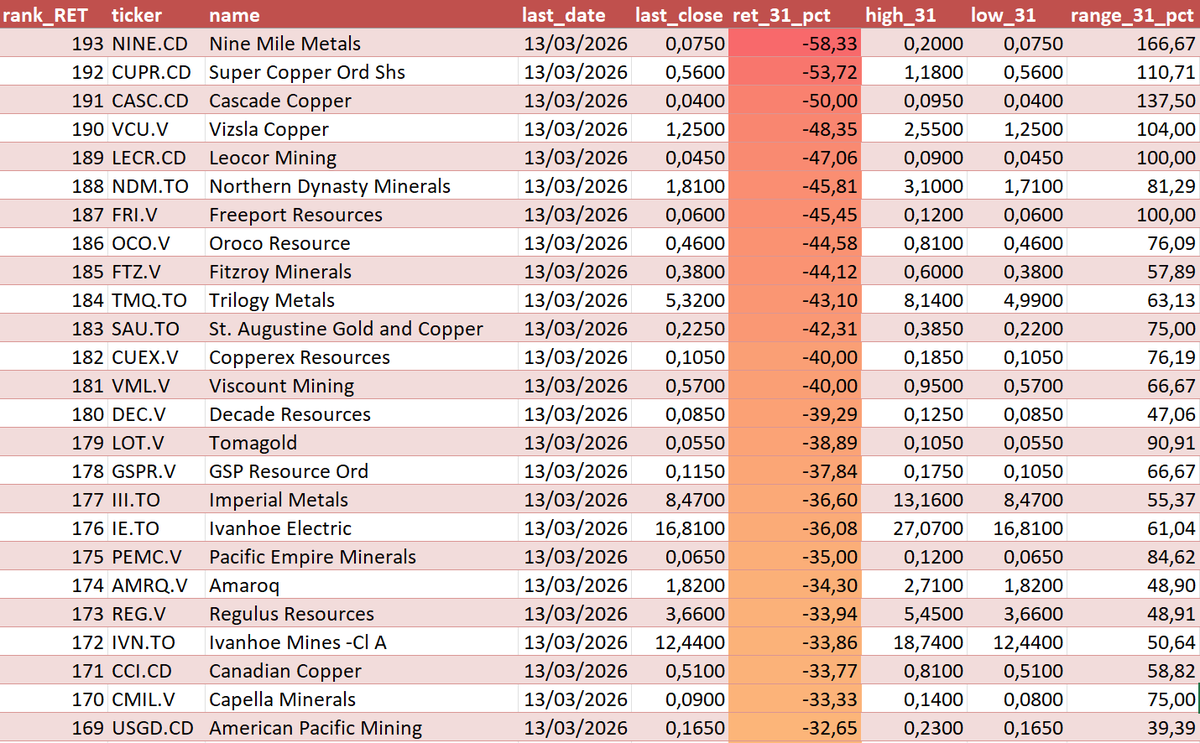Select the Regulus Resources name cell
This screenshot has height=743, width=1200.
coord(361,614)
